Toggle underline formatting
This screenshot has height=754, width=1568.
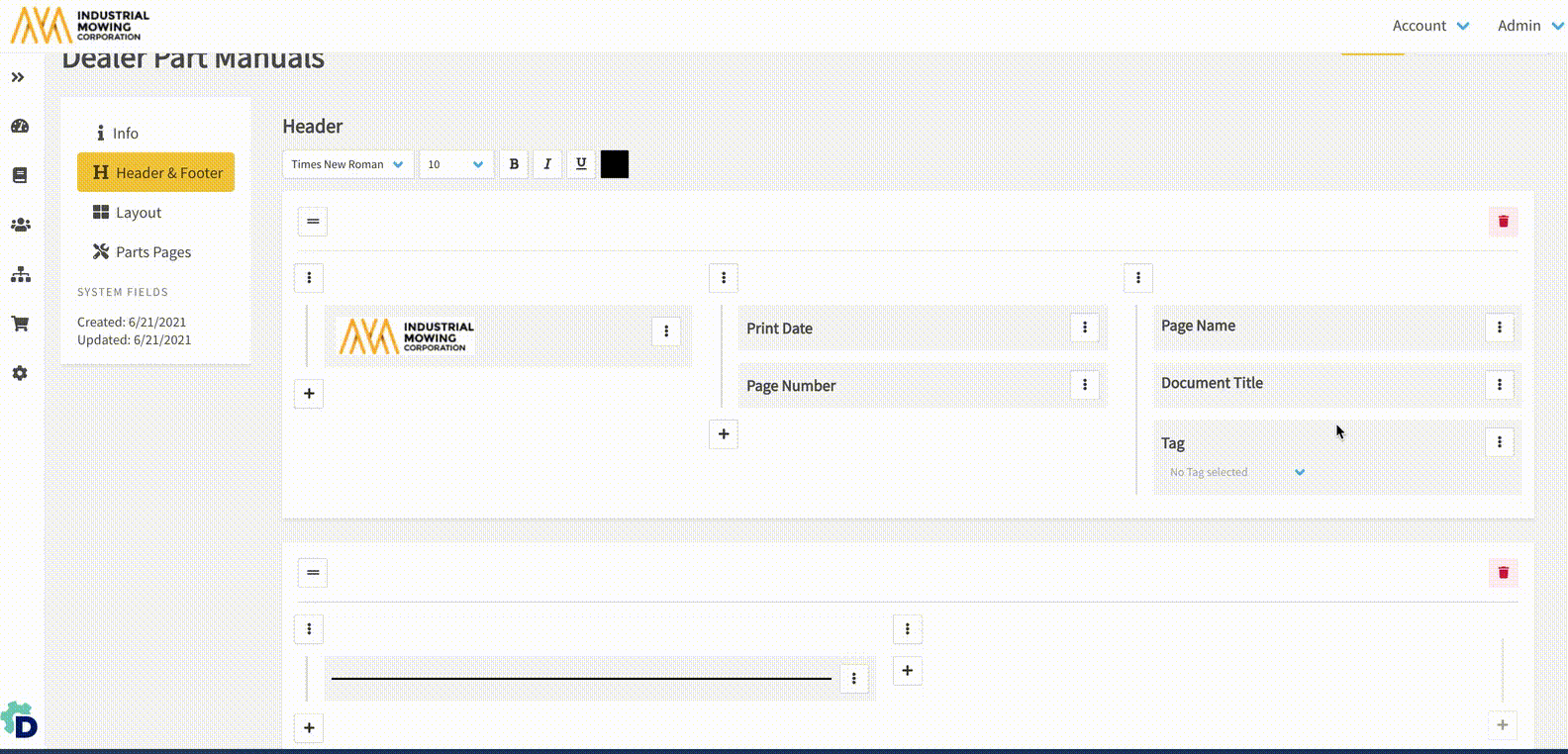(x=581, y=164)
